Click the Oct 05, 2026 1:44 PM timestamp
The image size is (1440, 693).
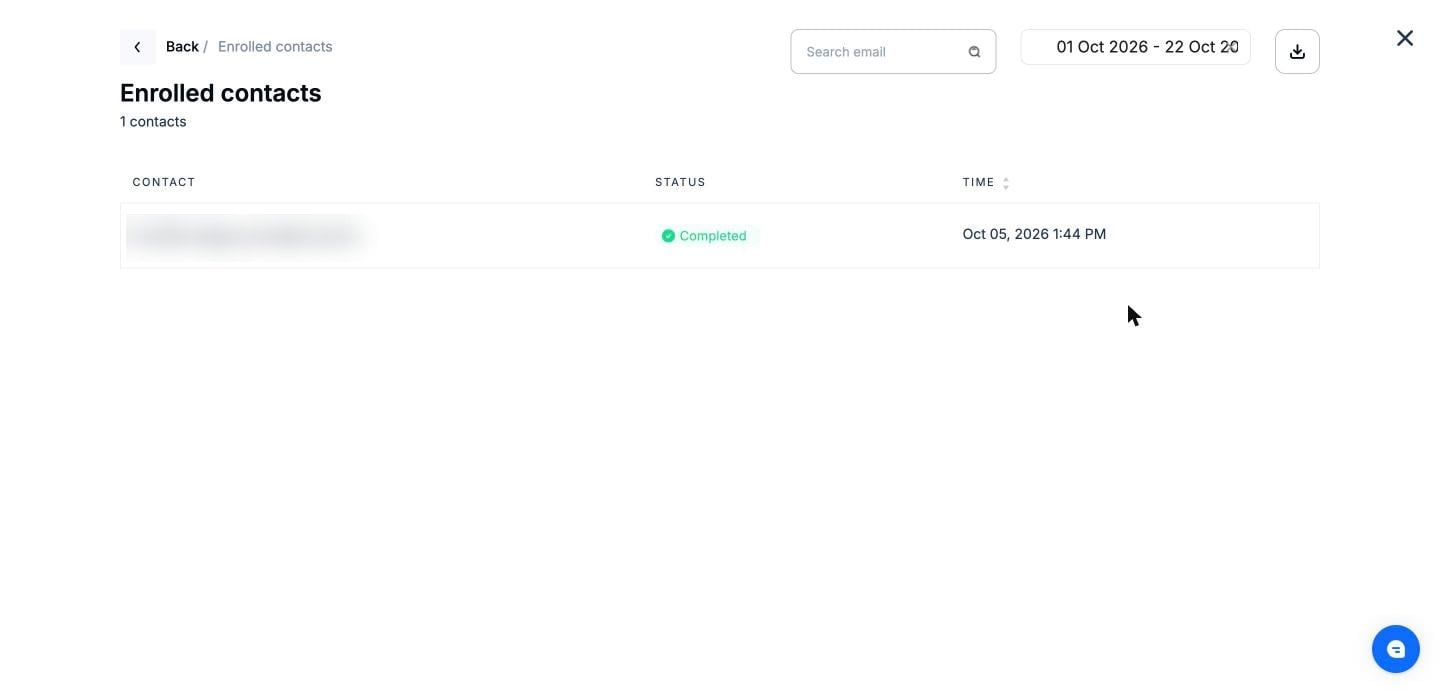coord(1034,234)
